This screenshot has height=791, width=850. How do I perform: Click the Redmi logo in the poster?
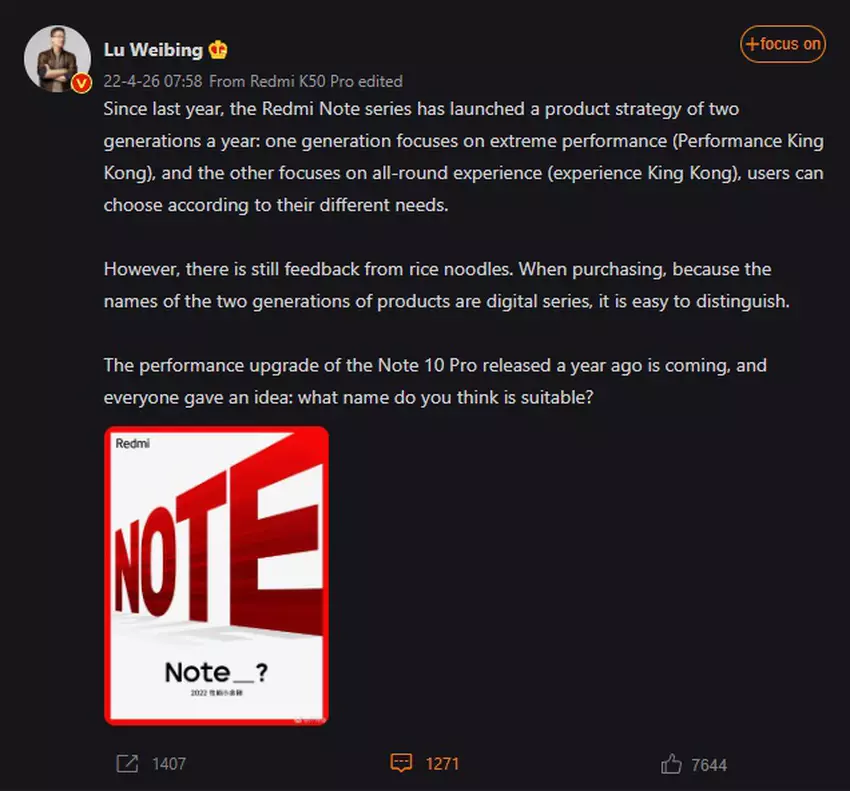[x=132, y=443]
